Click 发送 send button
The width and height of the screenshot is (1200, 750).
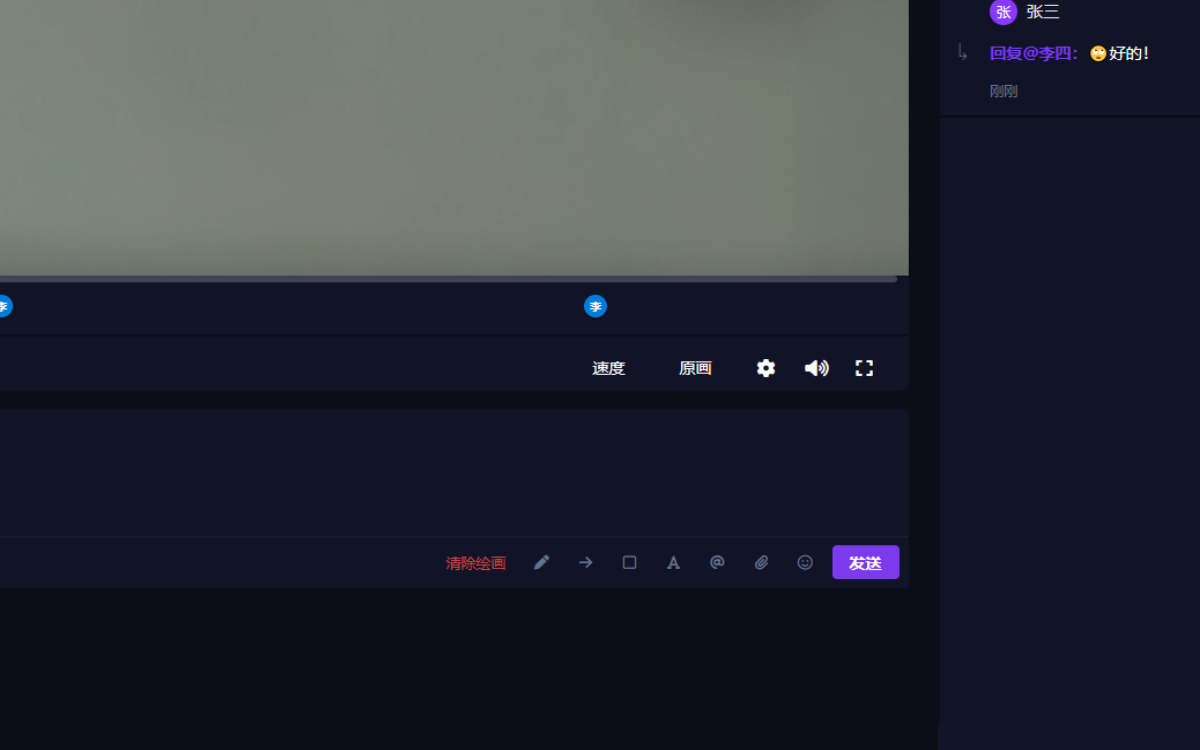click(866, 563)
